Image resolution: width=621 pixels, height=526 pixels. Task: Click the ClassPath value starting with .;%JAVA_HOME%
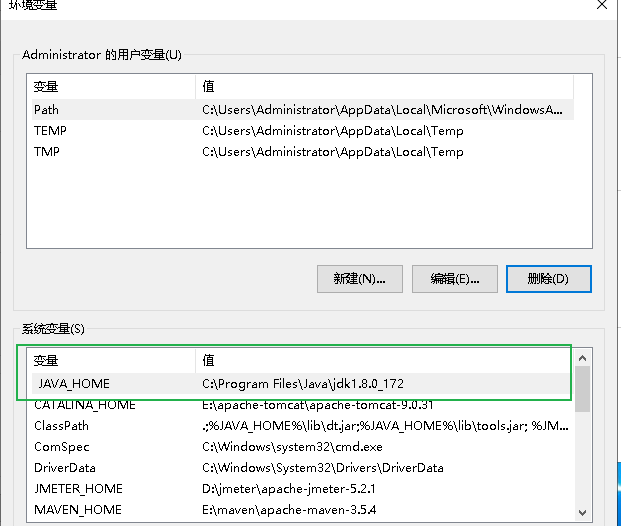point(385,426)
